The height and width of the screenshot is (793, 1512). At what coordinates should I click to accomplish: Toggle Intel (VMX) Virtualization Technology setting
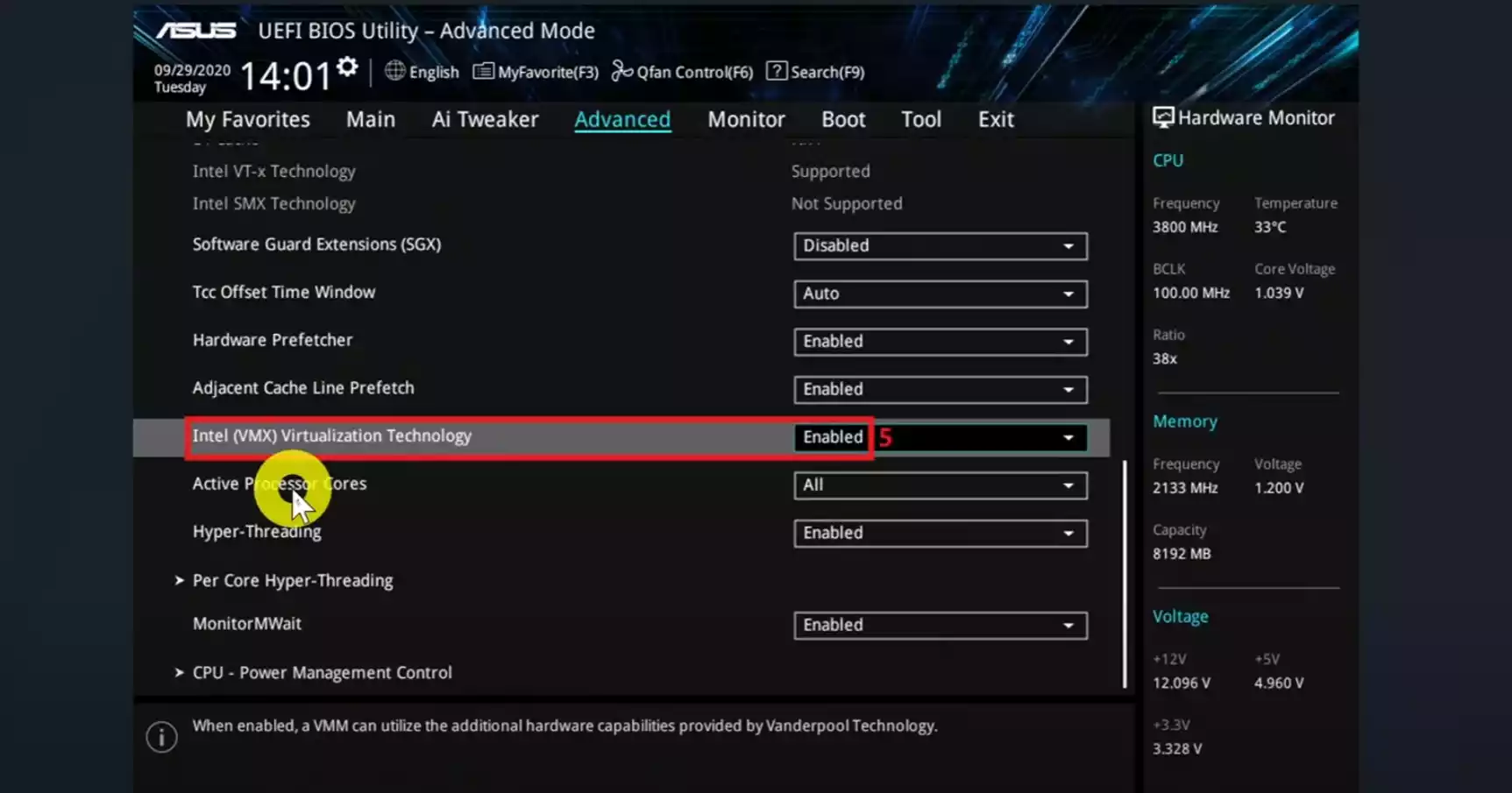940,437
